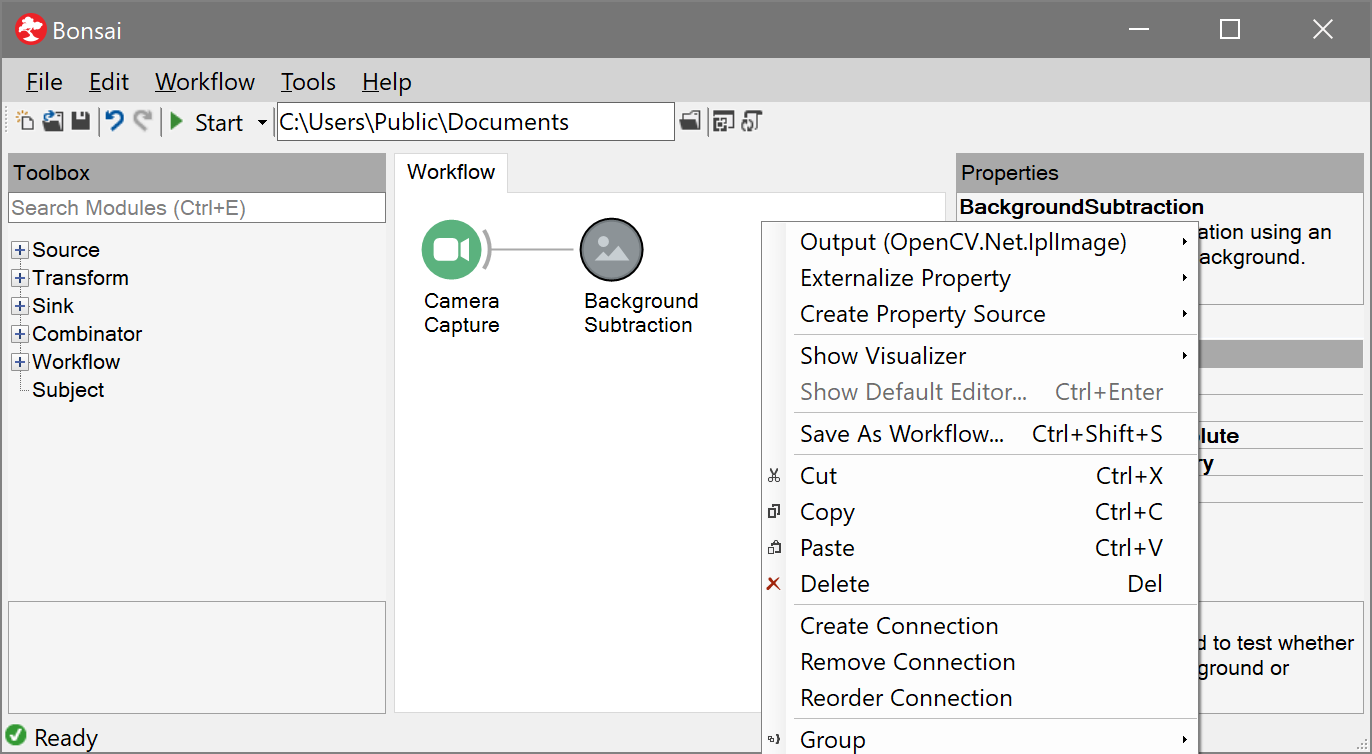Screen dimensions: 1372x754
Task: Click the reload extensions toolbar icon
Action: coord(751,122)
